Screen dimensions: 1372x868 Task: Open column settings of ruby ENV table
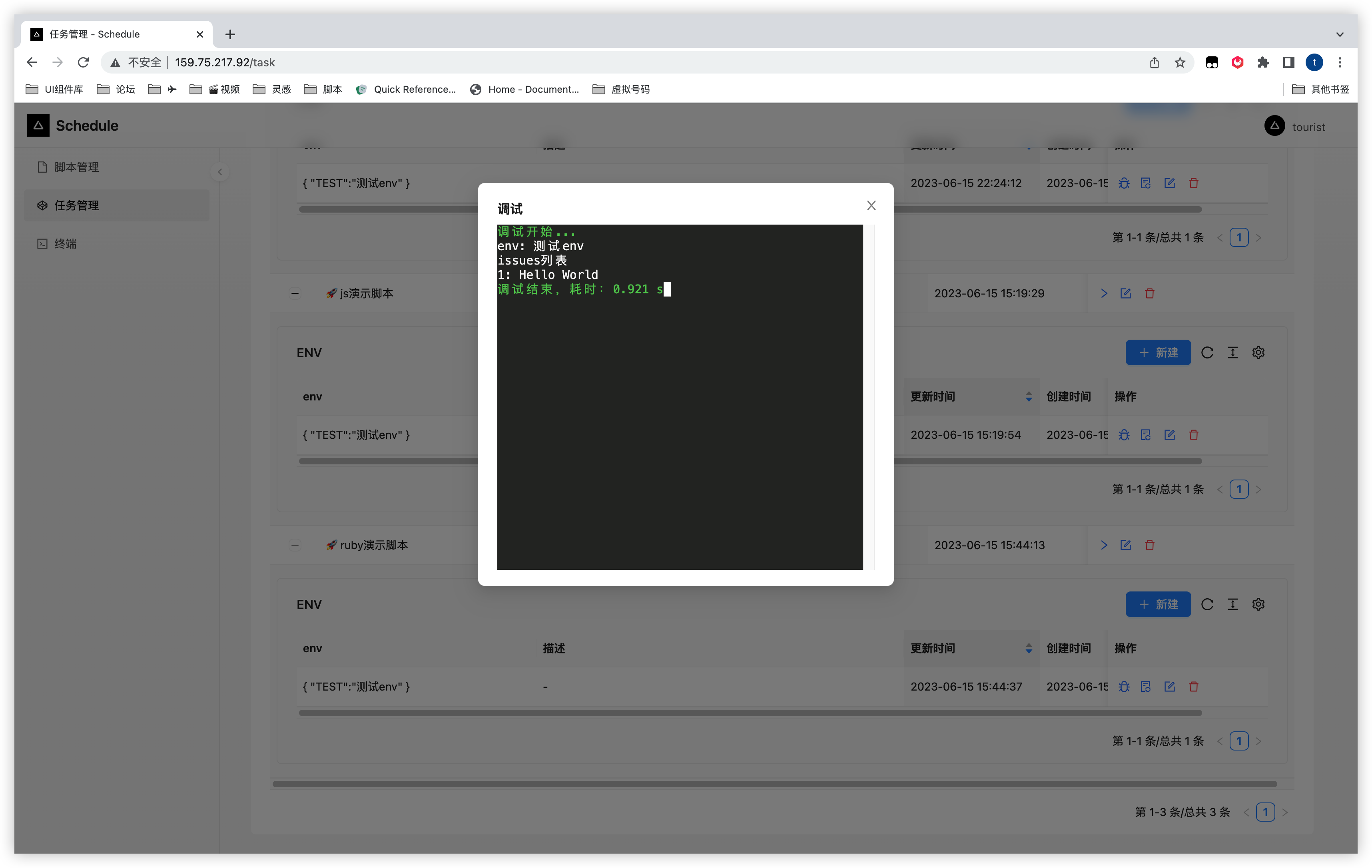[x=1258, y=604]
